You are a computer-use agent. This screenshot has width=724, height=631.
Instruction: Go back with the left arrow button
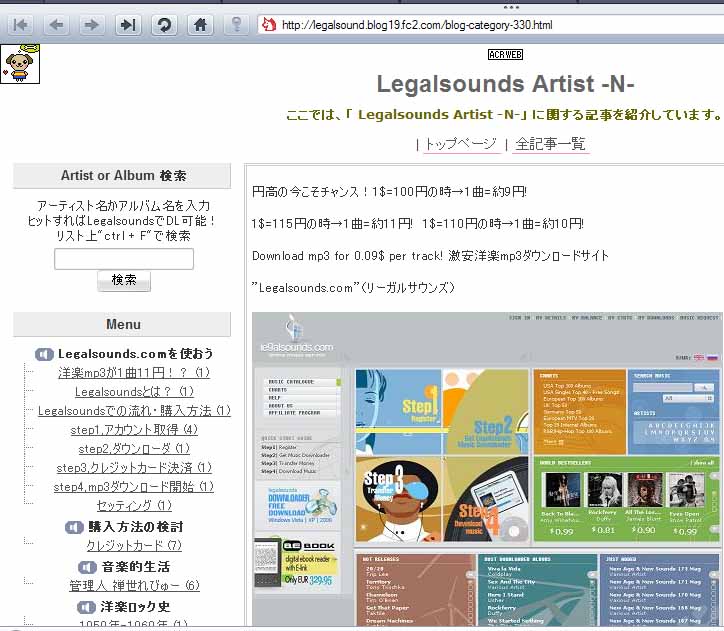(x=56, y=24)
